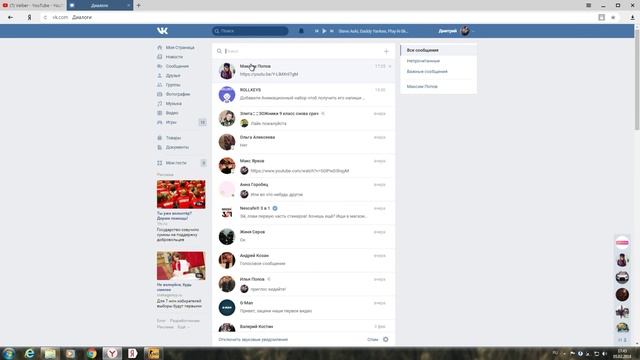640x360 pixels.
Task: Go back with browser back arrow
Action: pyautogui.click(x=10, y=17)
